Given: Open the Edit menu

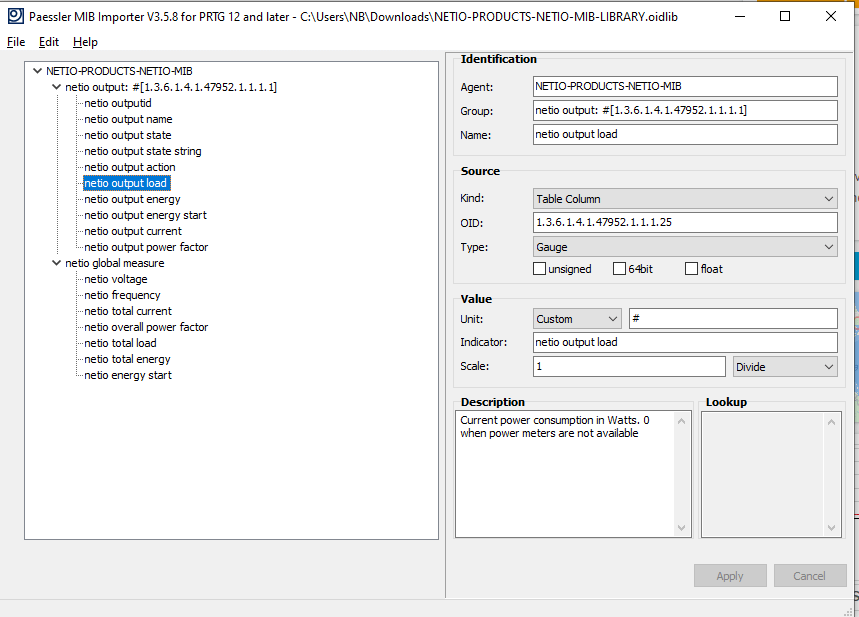Looking at the screenshot, I should click(x=49, y=42).
